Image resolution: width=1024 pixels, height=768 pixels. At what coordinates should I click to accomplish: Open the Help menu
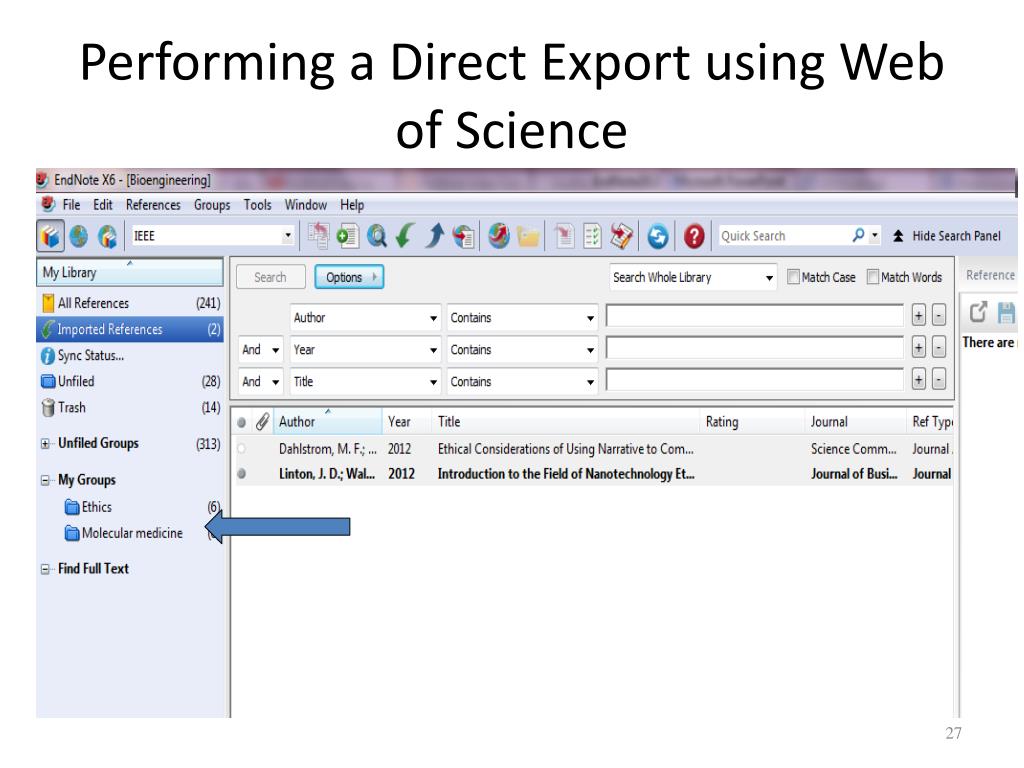pyautogui.click(x=351, y=205)
